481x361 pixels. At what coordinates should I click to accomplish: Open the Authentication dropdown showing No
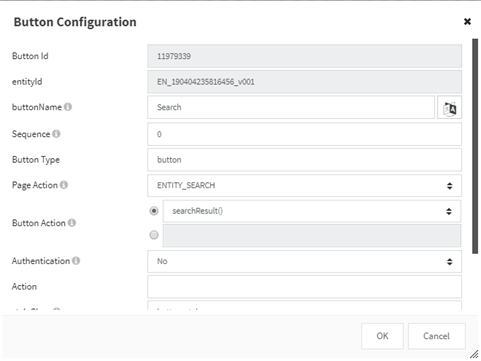(304, 261)
